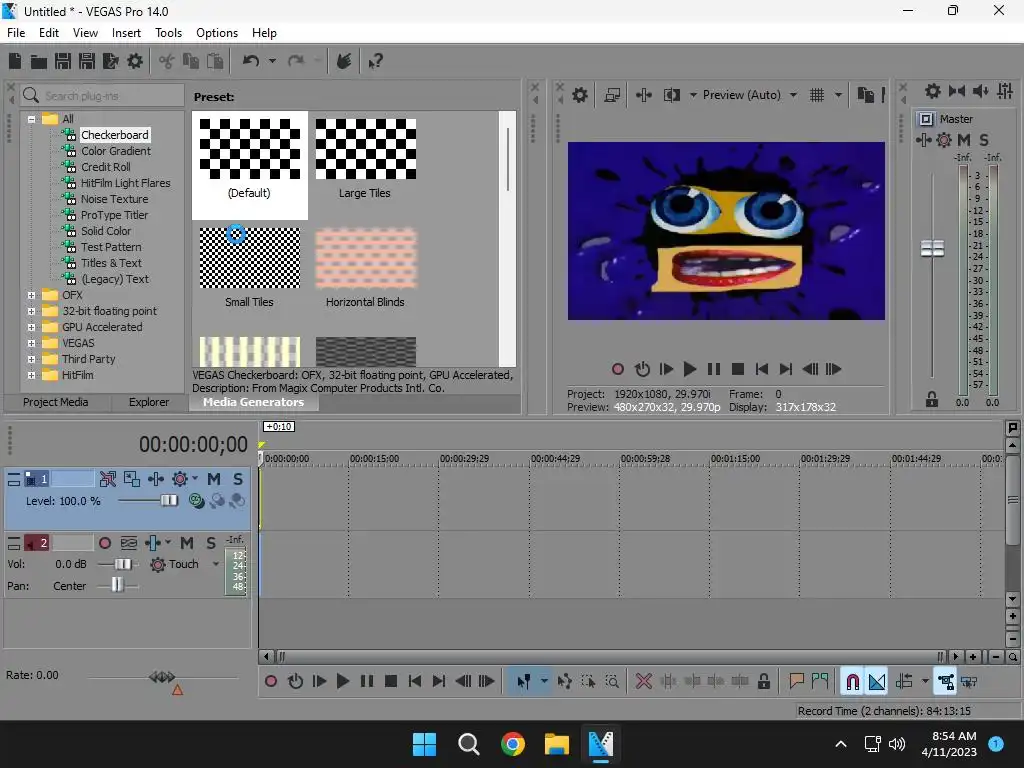
Task: Click the Undo arrow in the toolbar
Action: click(x=251, y=61)
